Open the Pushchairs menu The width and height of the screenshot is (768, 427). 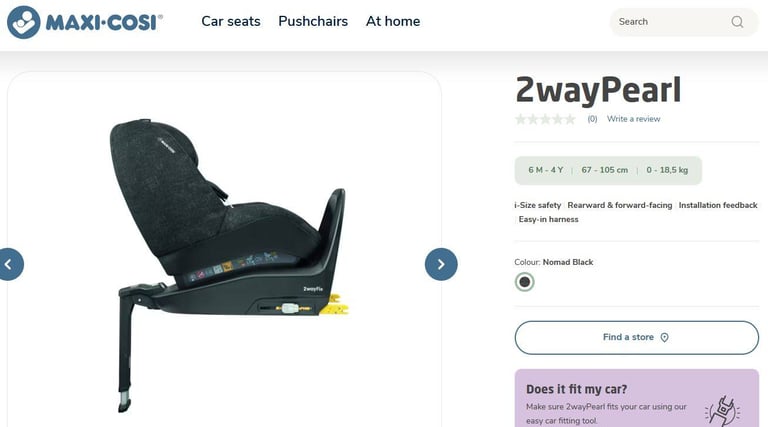coord(313,22)
